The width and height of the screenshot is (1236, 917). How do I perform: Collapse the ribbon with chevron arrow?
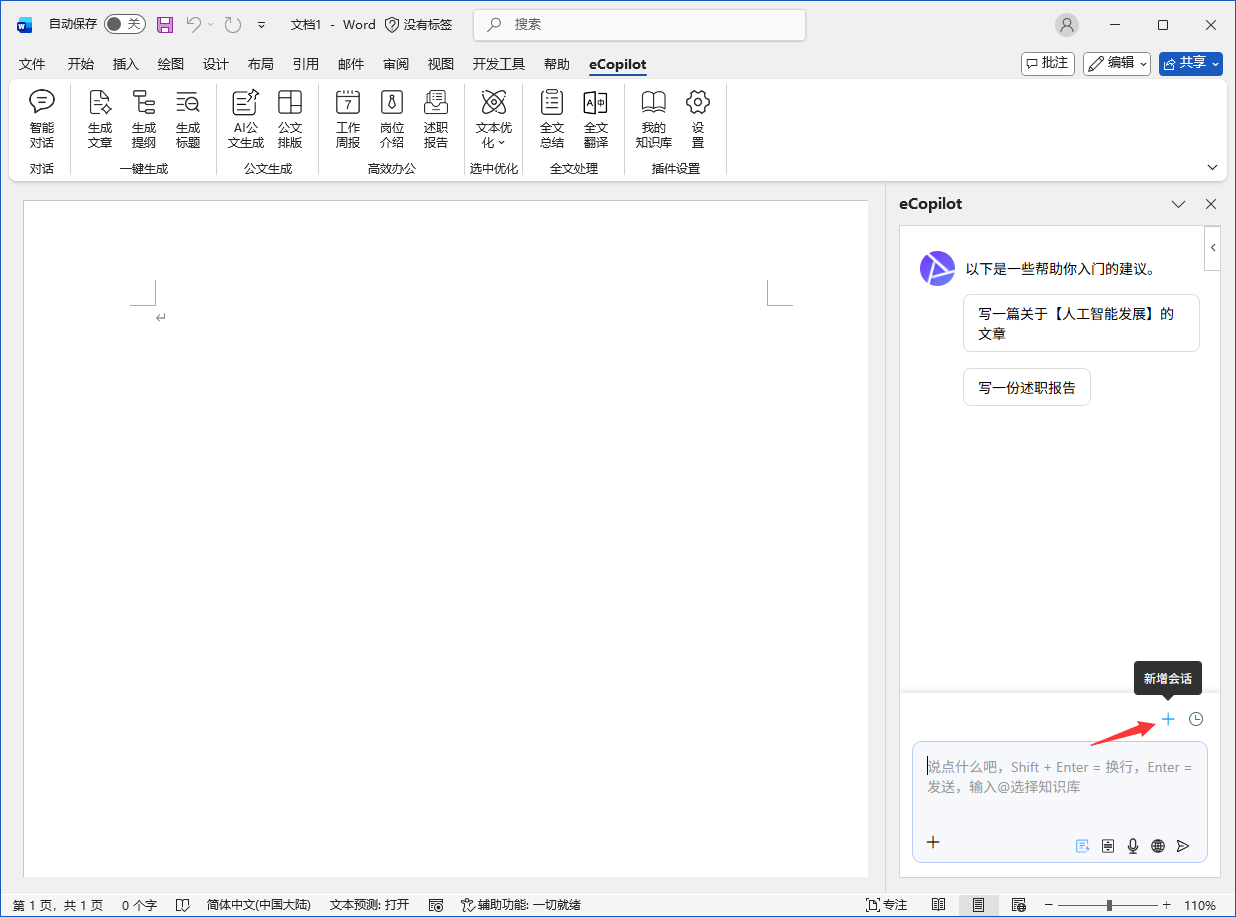pos(1213,167)
